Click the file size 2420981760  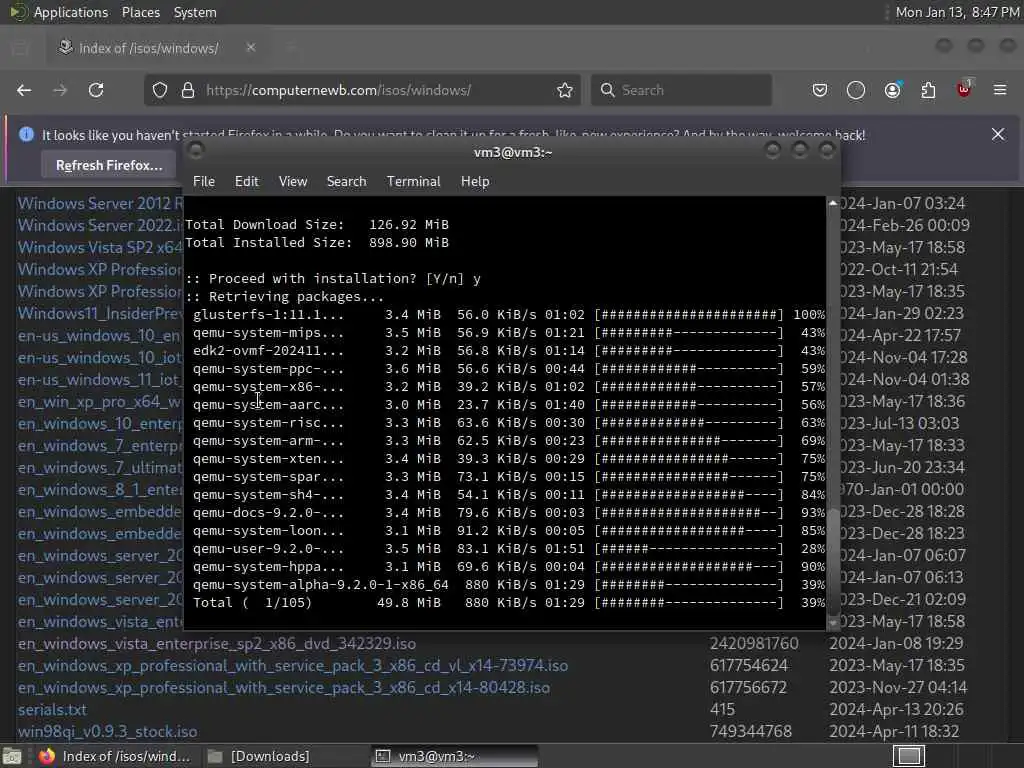tap(754, 644)
